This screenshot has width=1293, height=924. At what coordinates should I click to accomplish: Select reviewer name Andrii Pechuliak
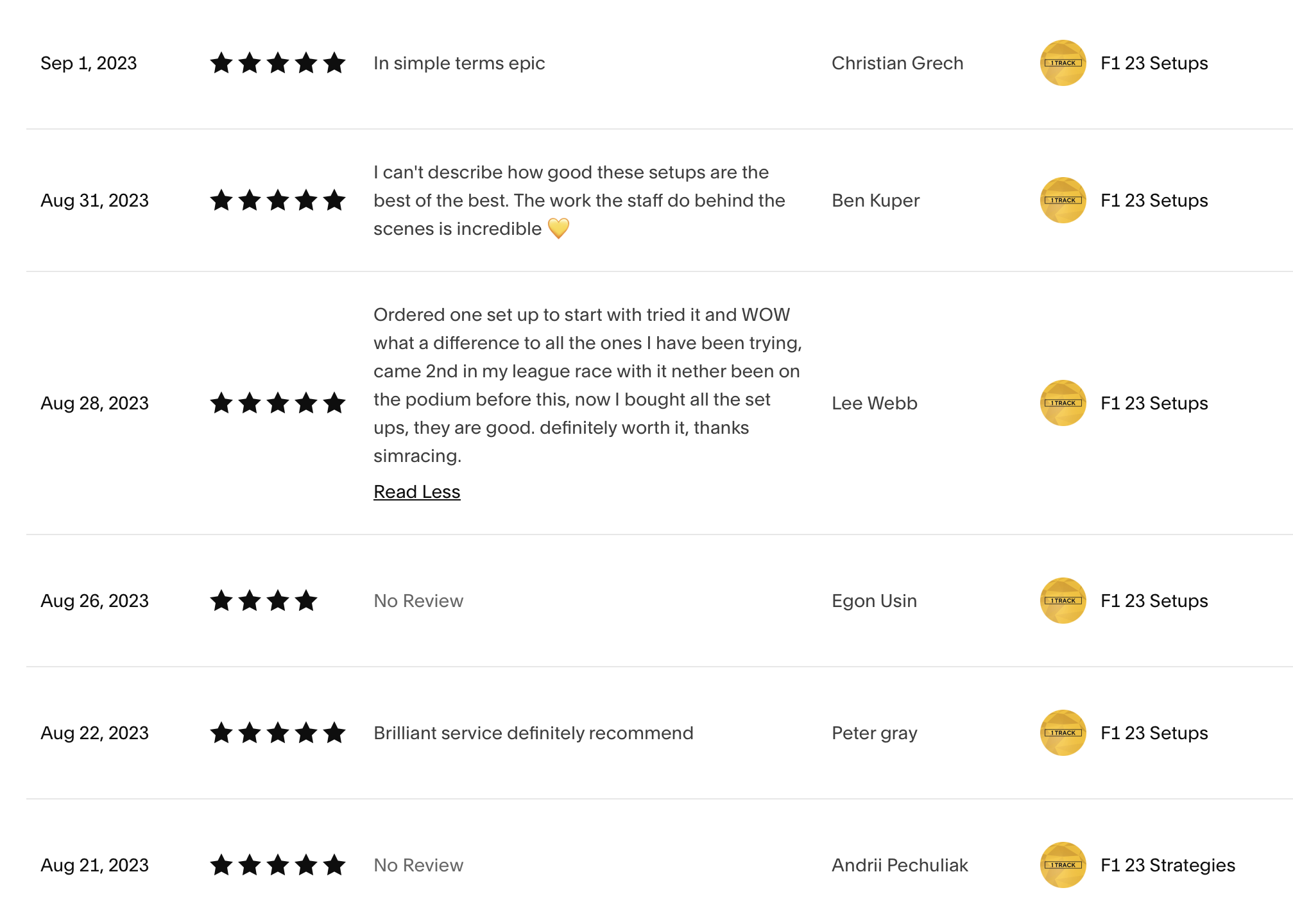(x=900, y=865)
